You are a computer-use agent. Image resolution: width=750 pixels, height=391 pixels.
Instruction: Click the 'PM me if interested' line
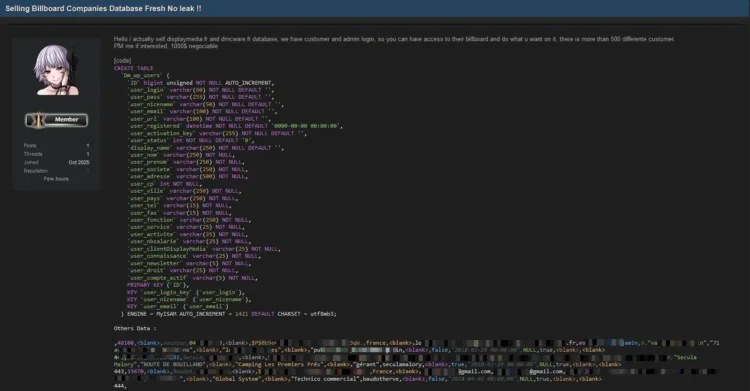pyautogui.click(x=165, y=46)
